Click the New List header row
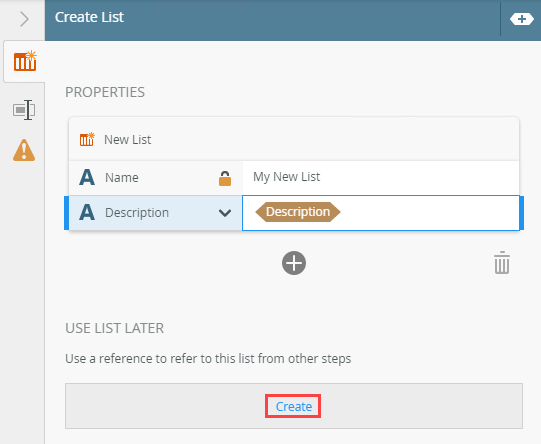541x444 pixels. click(x=294, y=139)
